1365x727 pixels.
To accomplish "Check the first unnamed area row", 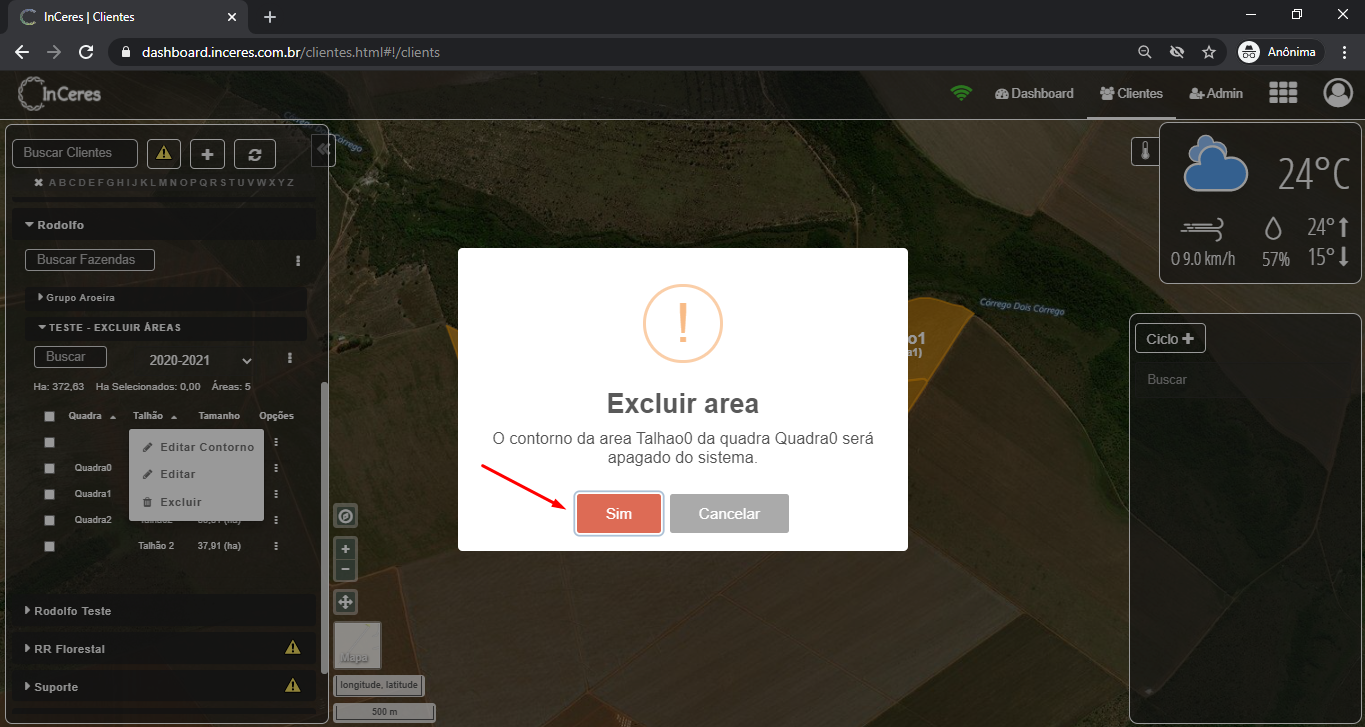I will [49, 442].
